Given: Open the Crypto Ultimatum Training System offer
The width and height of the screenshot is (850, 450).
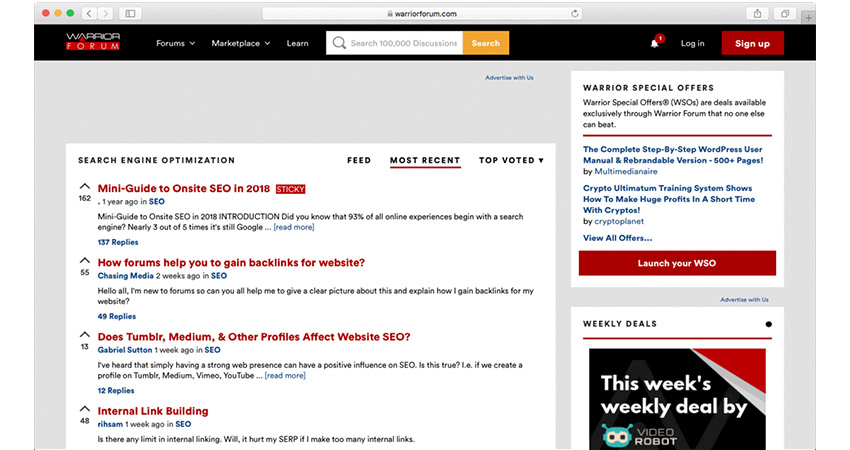Looking at the screenshot, I should click(x=669, y=199).
